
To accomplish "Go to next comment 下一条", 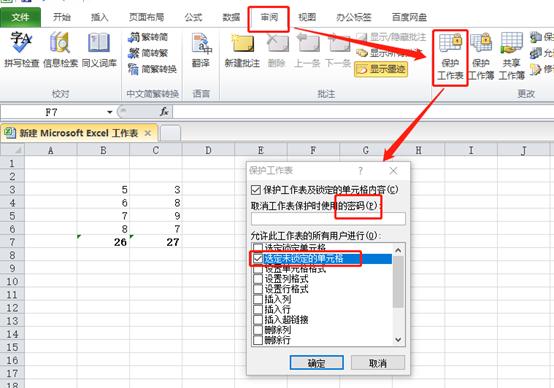I will (338, 49).
